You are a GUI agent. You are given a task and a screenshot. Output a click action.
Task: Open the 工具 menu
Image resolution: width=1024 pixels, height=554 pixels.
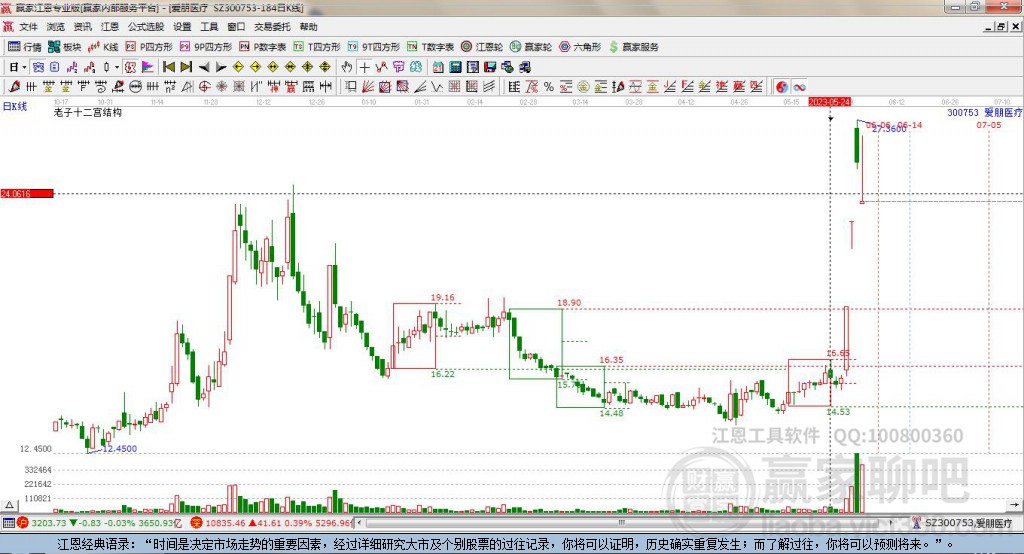209,27
